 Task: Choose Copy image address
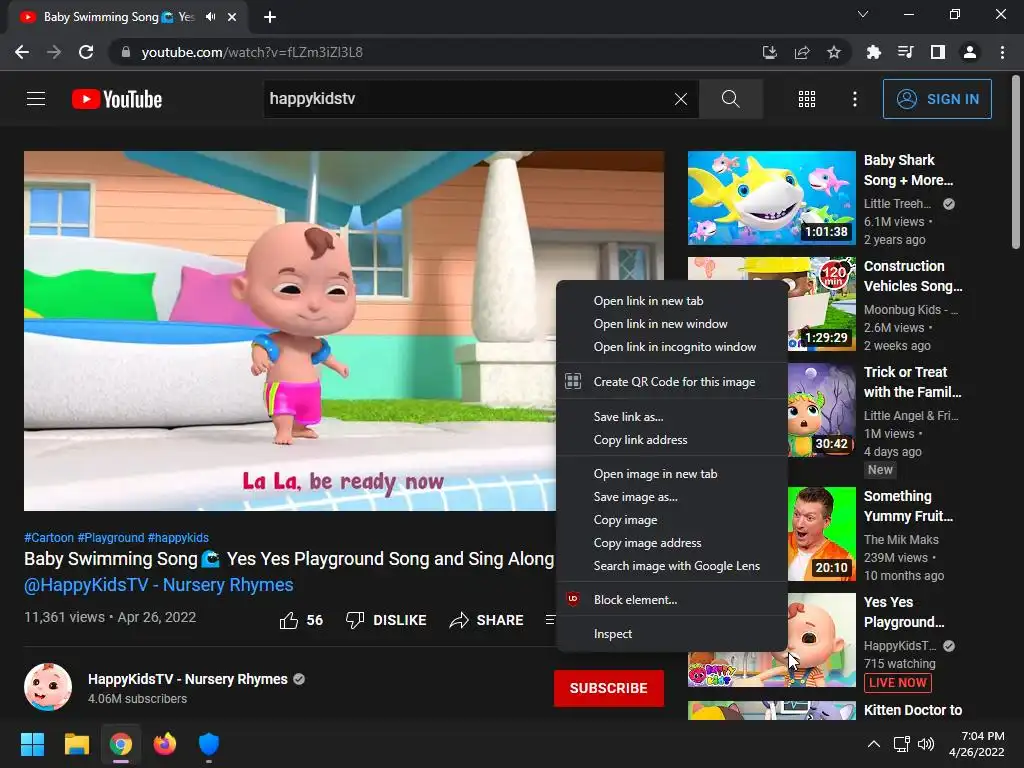[672, 543]
